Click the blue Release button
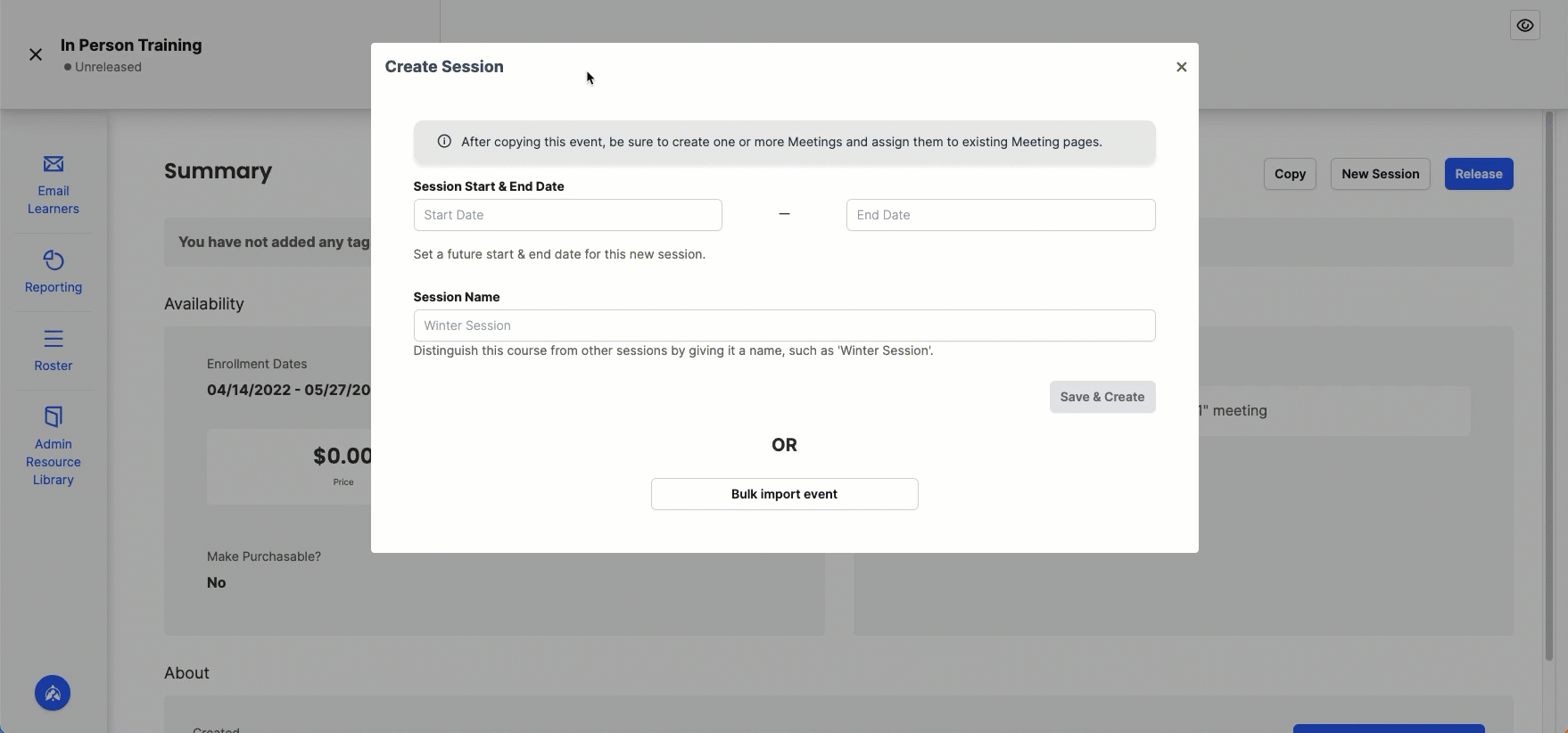 (x=1479, y=174)
